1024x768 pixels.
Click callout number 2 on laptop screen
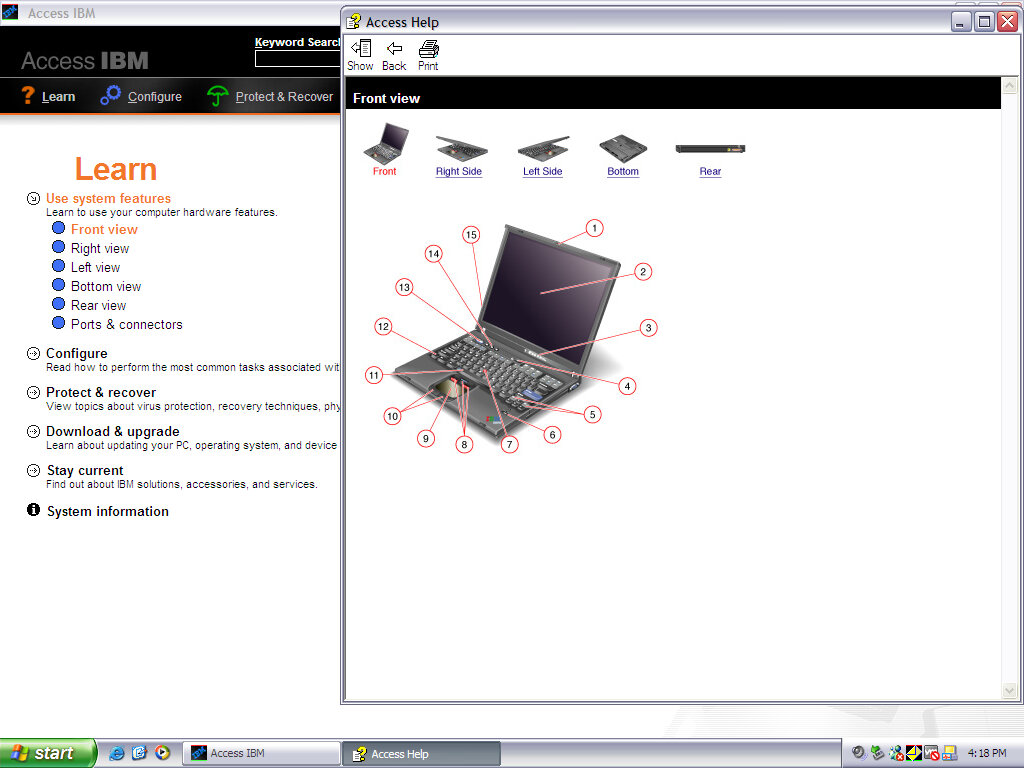[x=643, y=271]
